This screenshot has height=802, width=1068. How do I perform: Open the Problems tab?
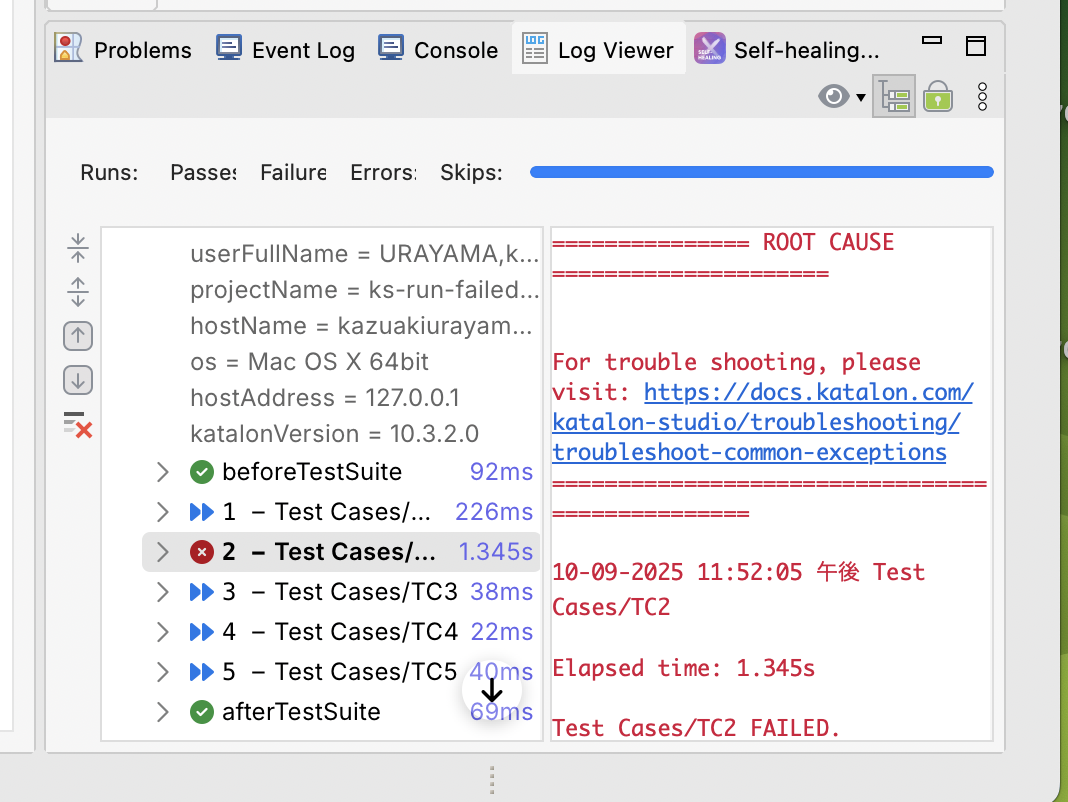123,50
